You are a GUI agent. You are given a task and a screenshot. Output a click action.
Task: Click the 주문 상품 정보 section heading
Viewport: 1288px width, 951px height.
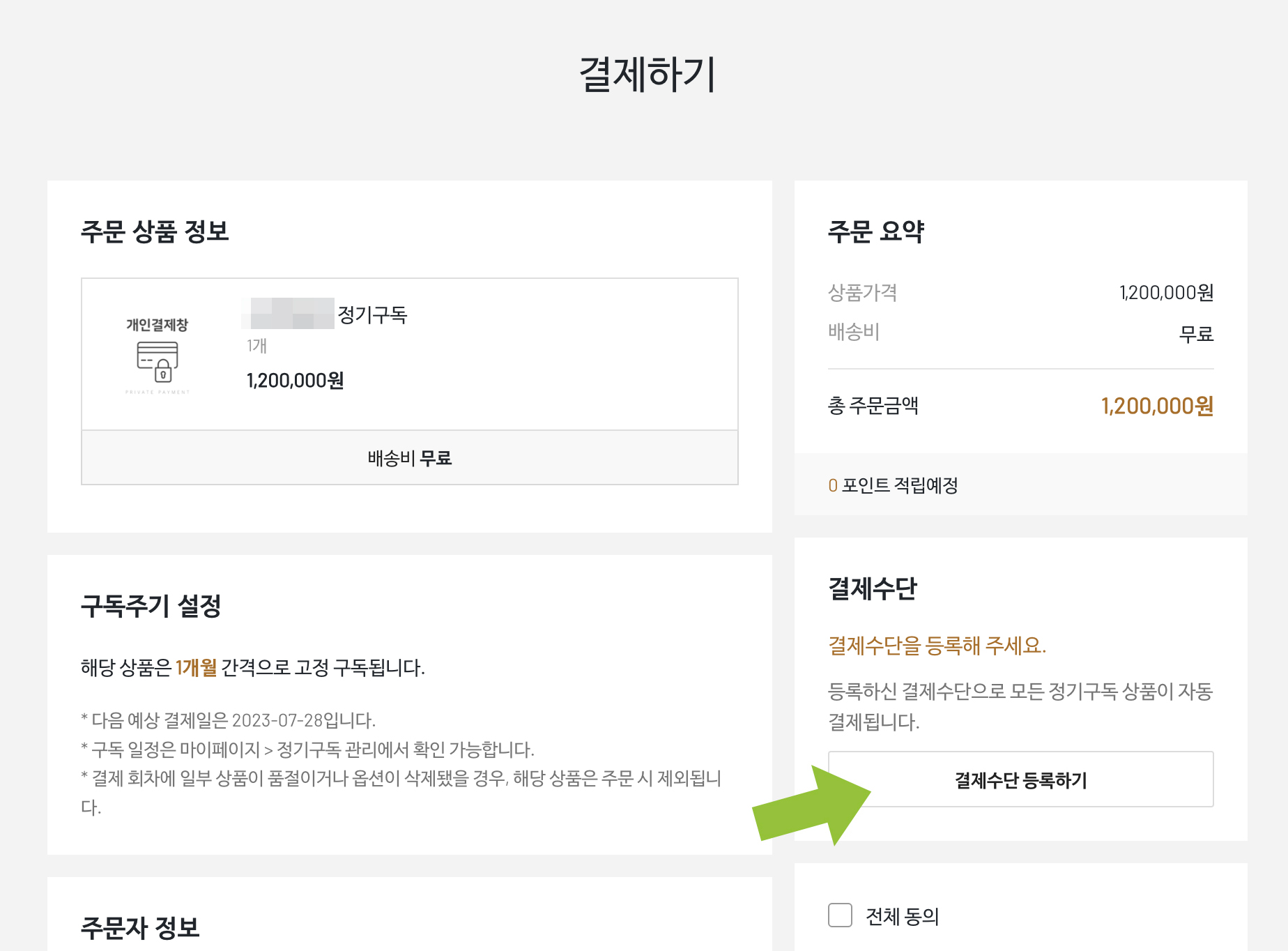(x=155, y=231)
